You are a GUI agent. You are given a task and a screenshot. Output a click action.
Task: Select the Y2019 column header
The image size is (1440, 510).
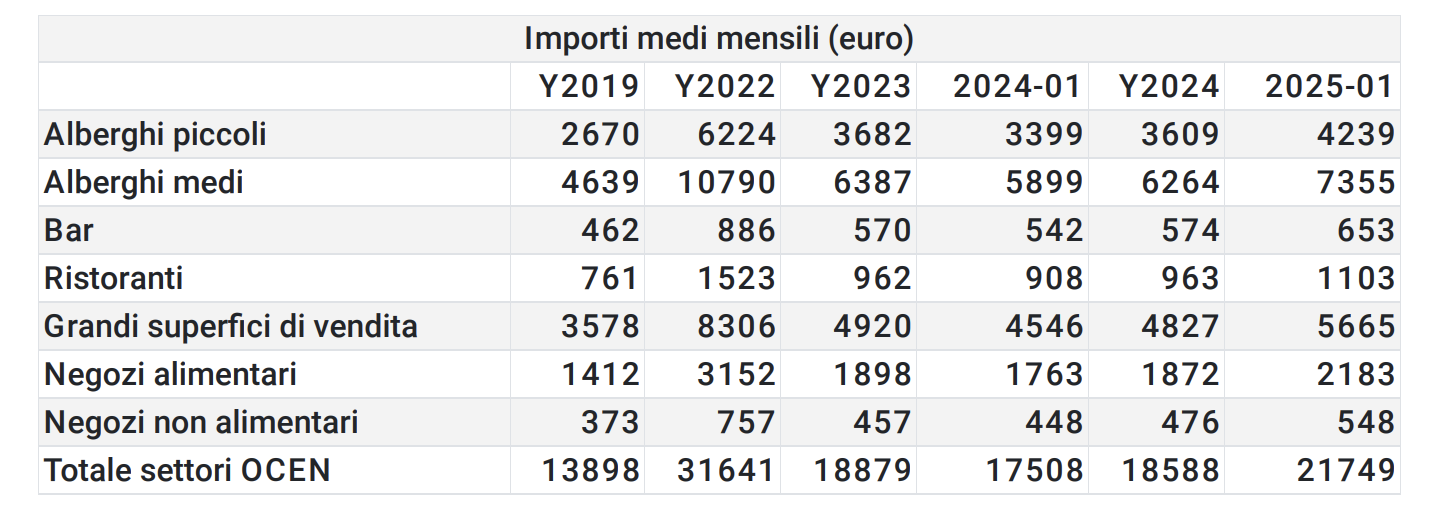[589, 87]
